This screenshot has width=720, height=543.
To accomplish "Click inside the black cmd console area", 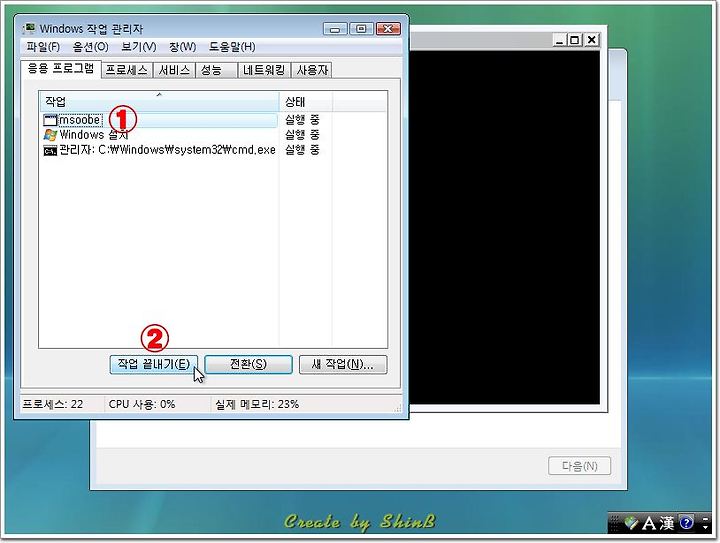I will [x=504, y=227].
